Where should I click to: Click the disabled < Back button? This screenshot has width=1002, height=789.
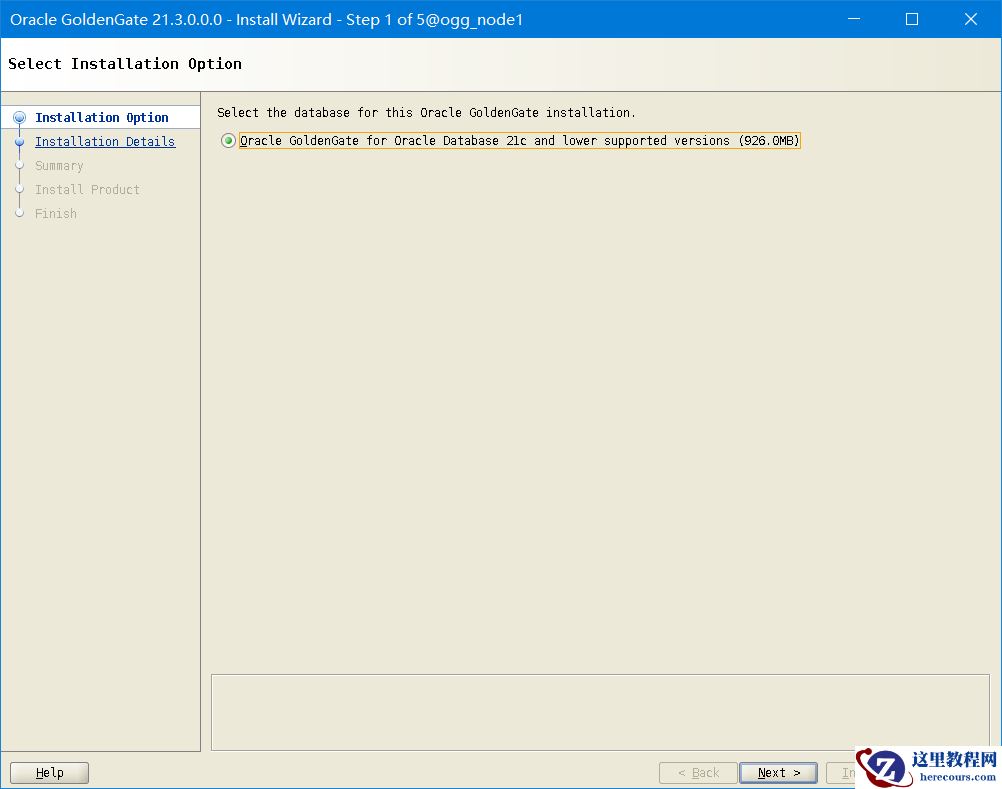698,772
